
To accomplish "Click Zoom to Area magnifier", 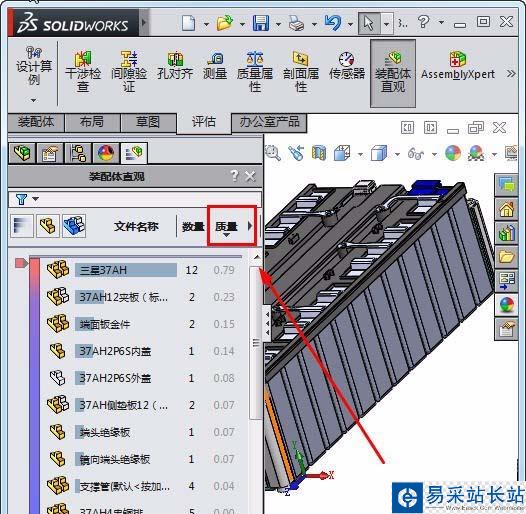I will [x=273, y=153].
